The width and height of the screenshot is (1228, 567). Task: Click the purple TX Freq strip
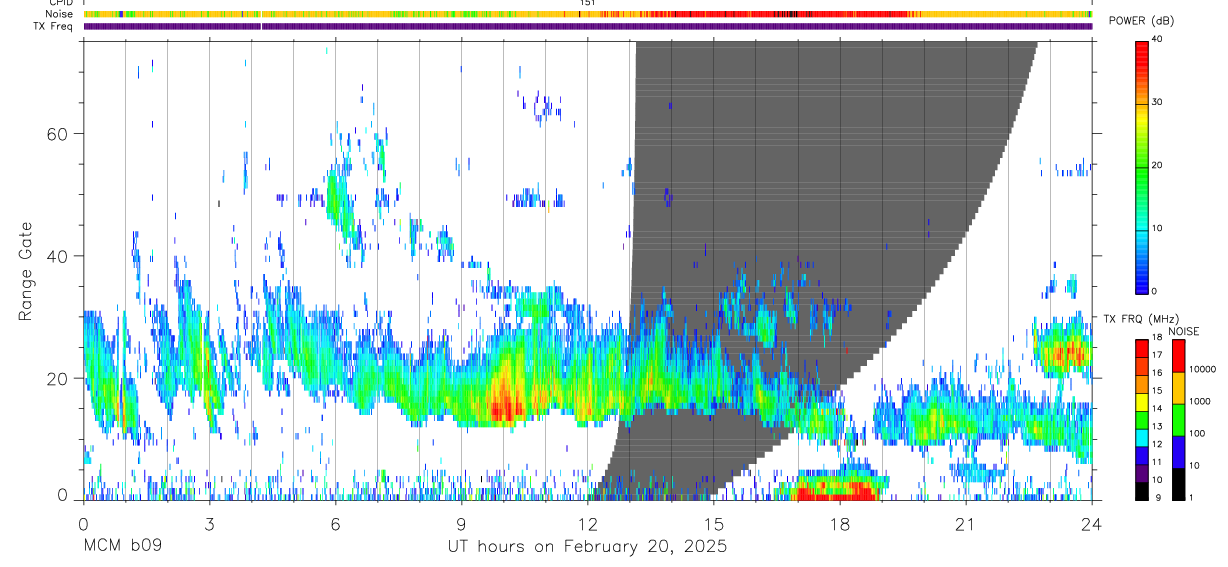[587, 26]
